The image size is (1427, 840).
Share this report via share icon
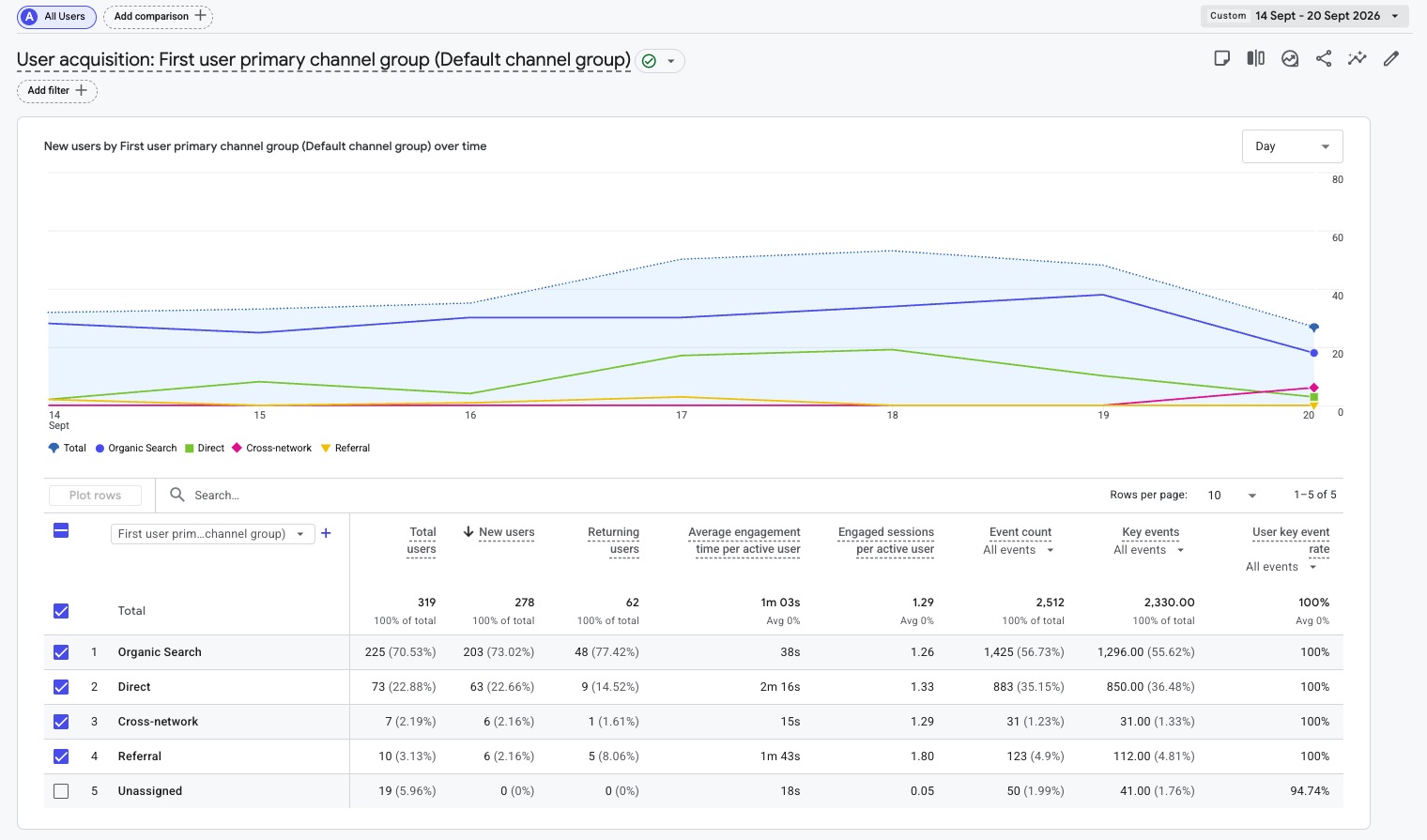point(1324,59)
